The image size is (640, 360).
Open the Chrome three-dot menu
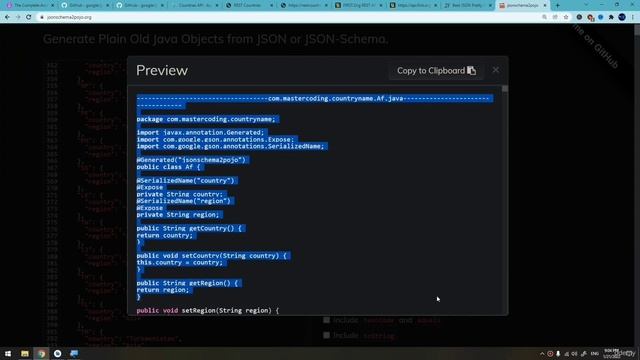pos(633,17)
